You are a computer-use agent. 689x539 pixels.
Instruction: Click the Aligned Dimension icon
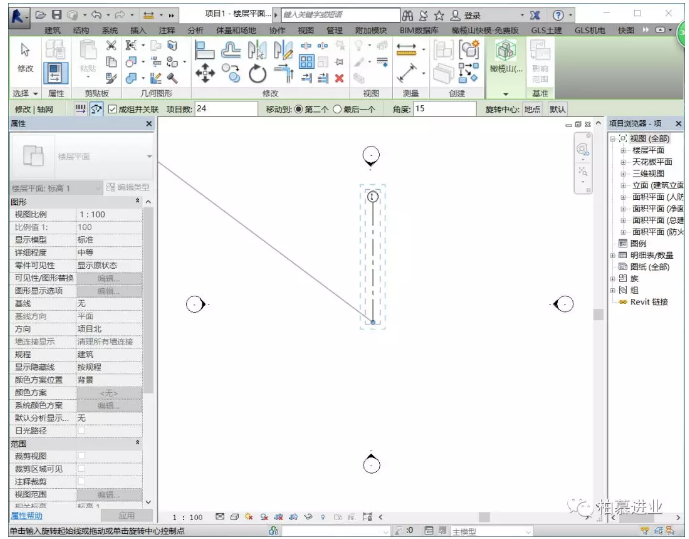407,73
